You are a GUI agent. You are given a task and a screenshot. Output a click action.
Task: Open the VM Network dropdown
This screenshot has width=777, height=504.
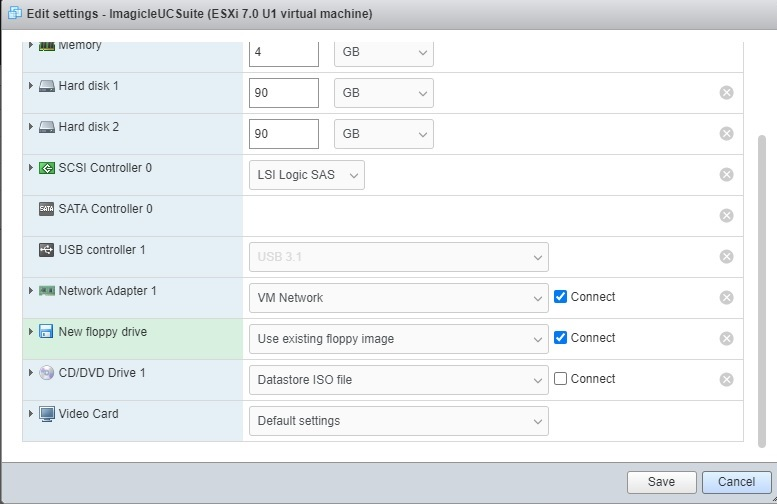(x=398, y=297)
